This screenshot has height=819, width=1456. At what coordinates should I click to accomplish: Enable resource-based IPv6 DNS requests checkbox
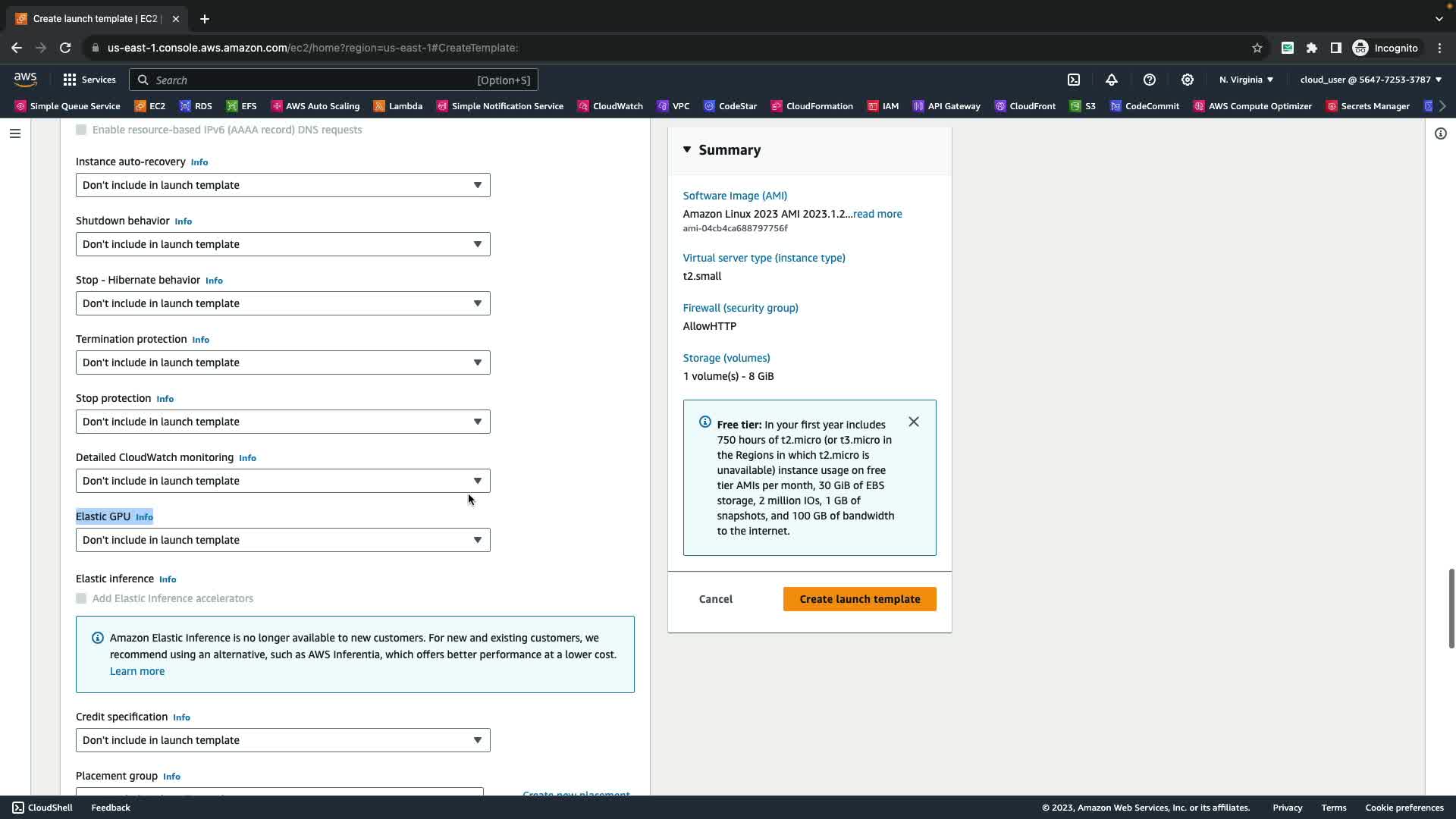click(81, 130)
